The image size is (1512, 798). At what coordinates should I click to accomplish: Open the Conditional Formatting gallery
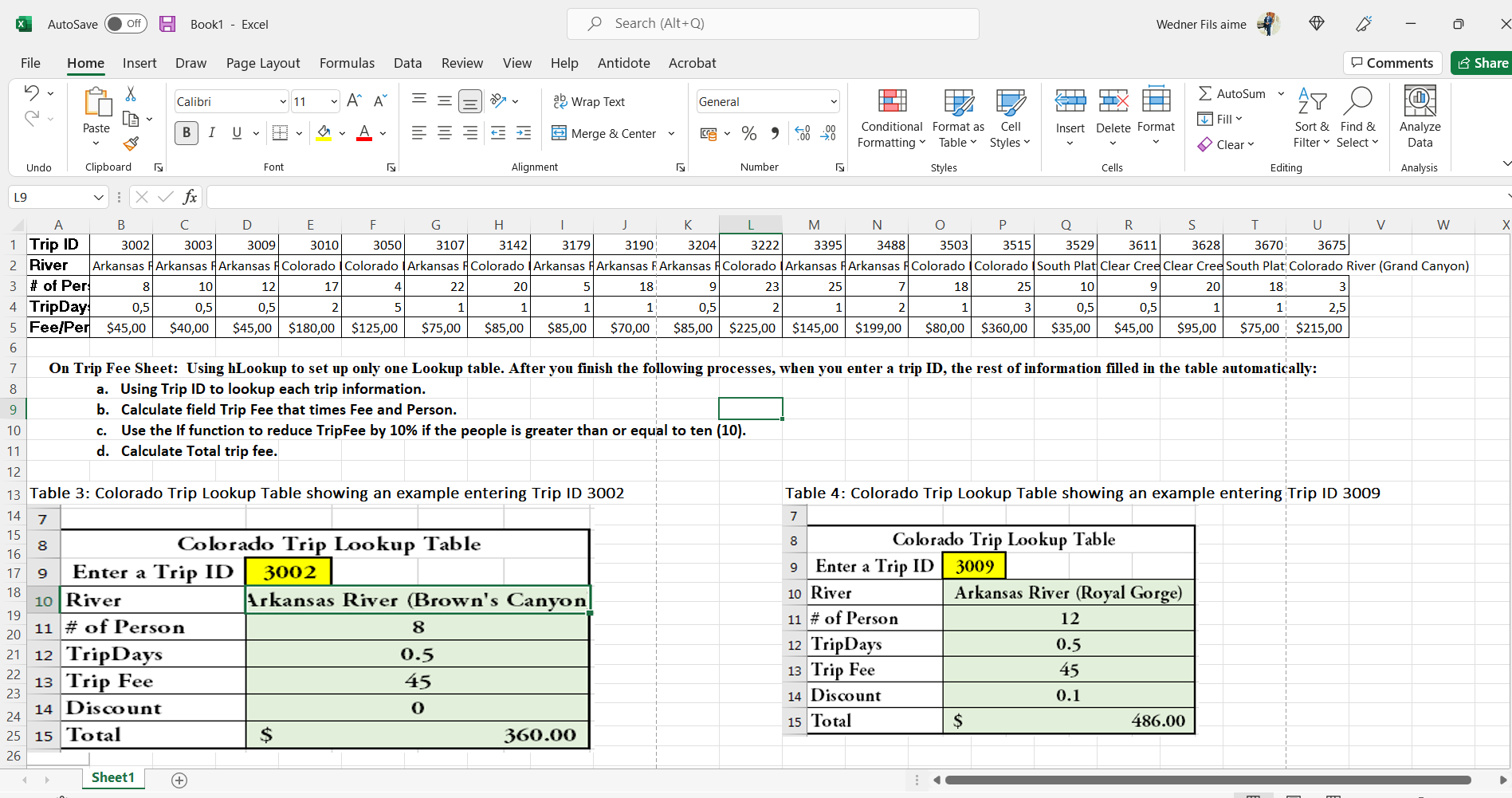[x=890, y=118]
